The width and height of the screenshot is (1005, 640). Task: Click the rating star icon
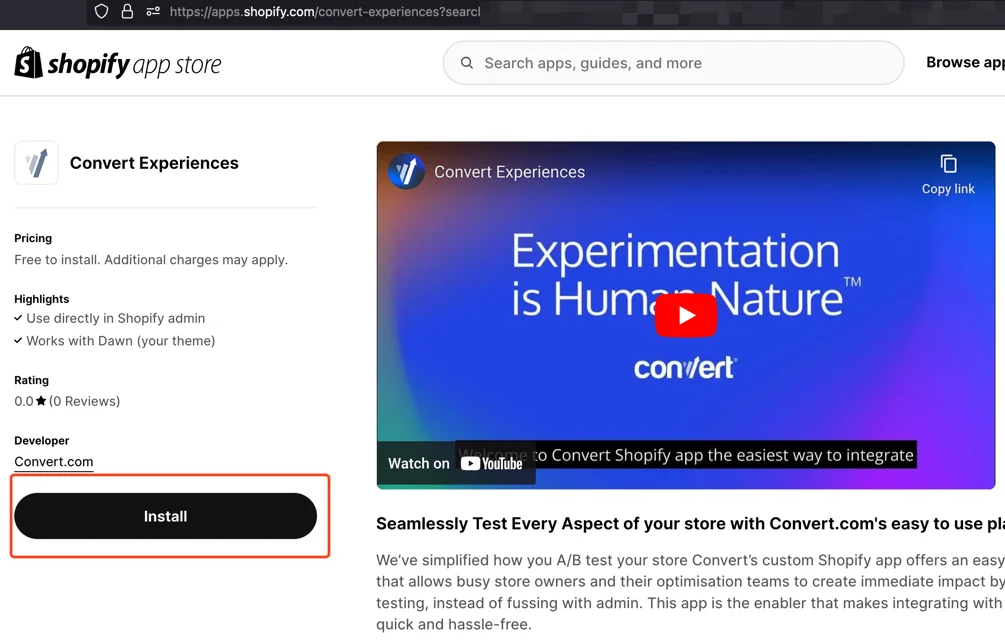[x=41, y=401]
